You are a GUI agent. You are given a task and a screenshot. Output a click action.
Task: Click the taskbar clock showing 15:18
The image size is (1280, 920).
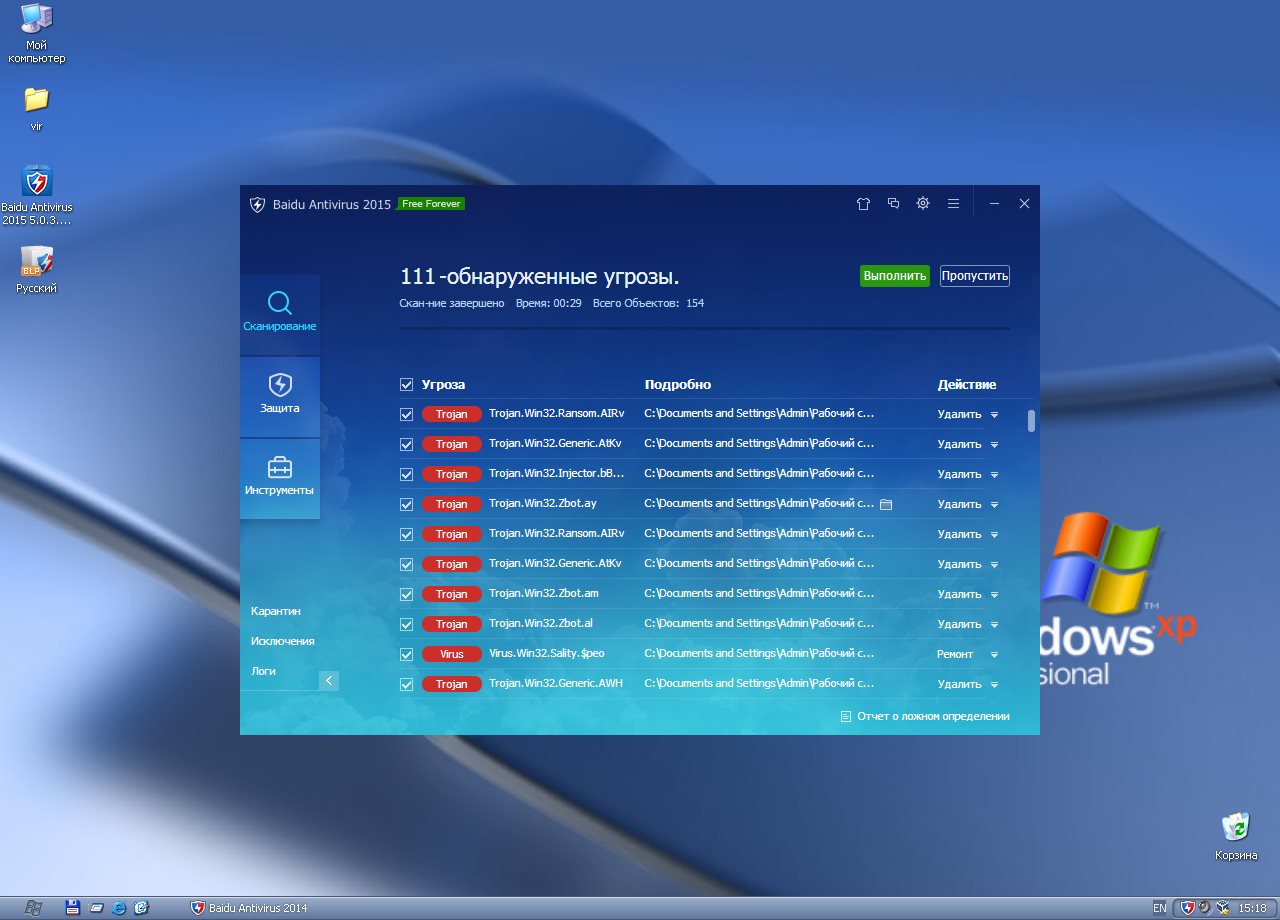(x=1252, y=908)
